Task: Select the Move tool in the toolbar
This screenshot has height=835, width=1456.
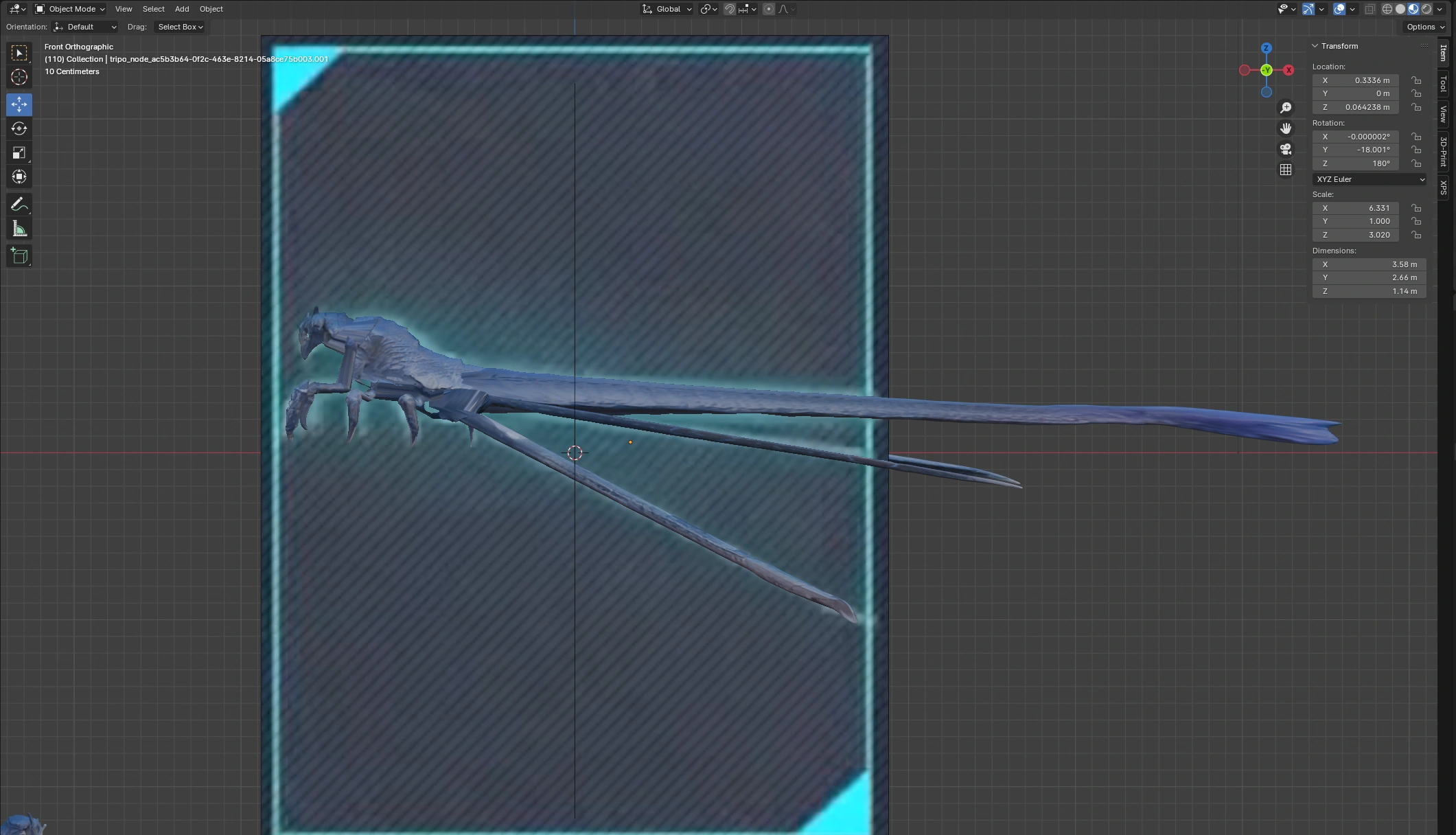Action: 19,104
